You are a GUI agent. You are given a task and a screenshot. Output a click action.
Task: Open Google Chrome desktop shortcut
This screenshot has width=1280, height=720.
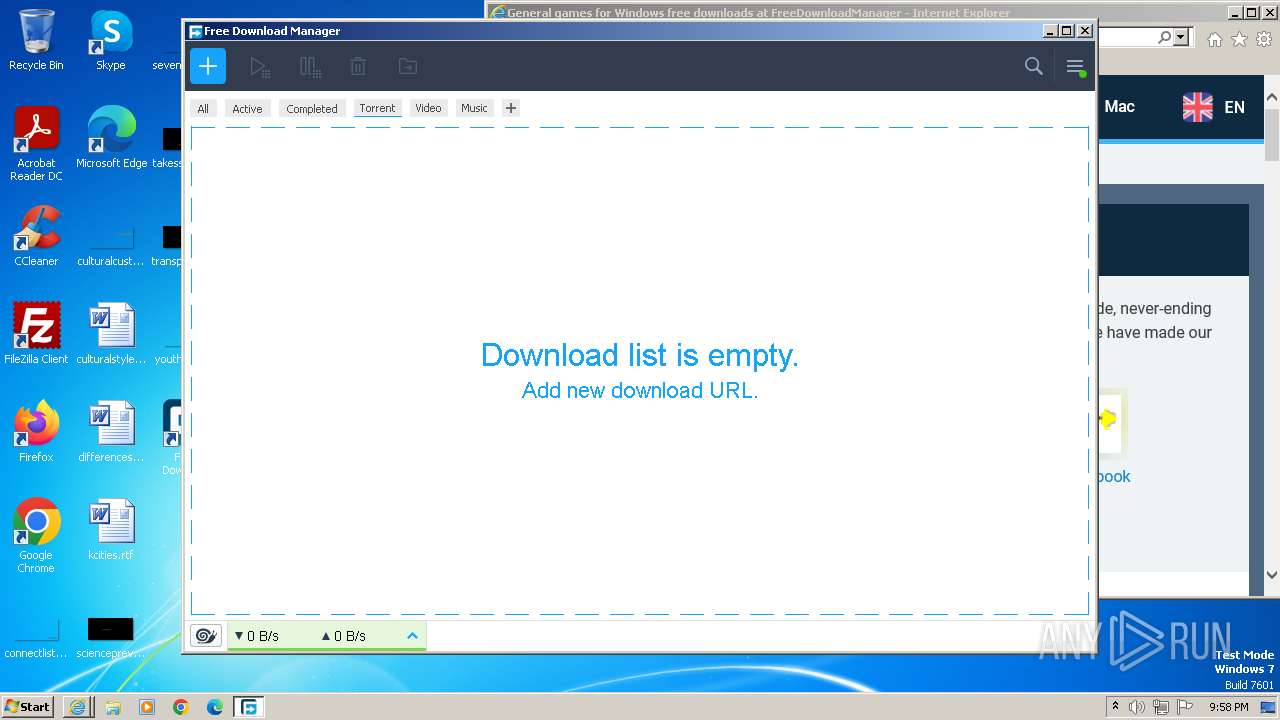[36, 536]
